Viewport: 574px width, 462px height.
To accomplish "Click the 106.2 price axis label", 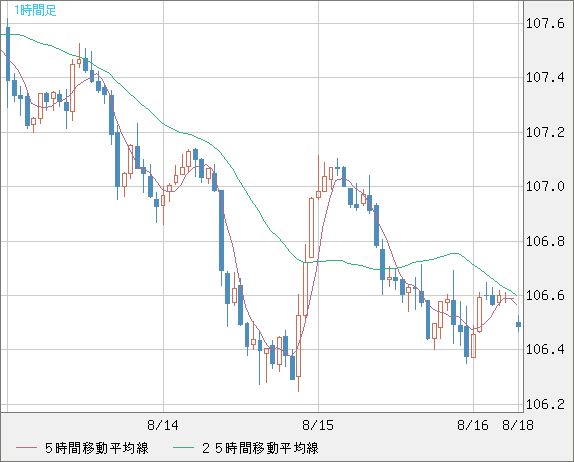I will pos(545,404).
